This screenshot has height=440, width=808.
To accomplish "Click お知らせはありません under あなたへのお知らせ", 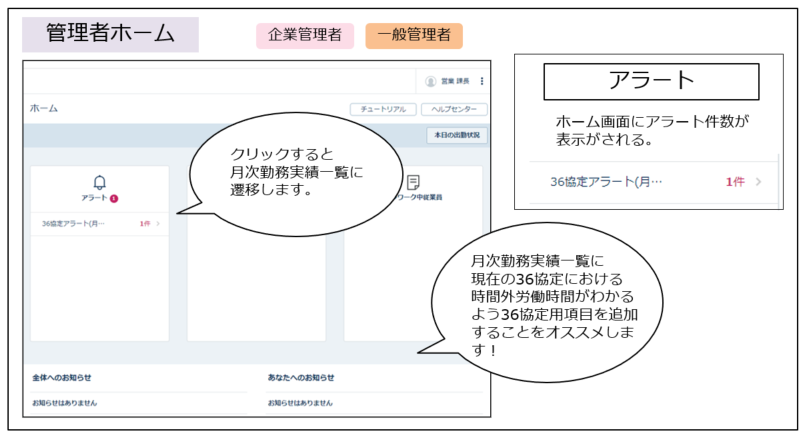I will (300, 403).
